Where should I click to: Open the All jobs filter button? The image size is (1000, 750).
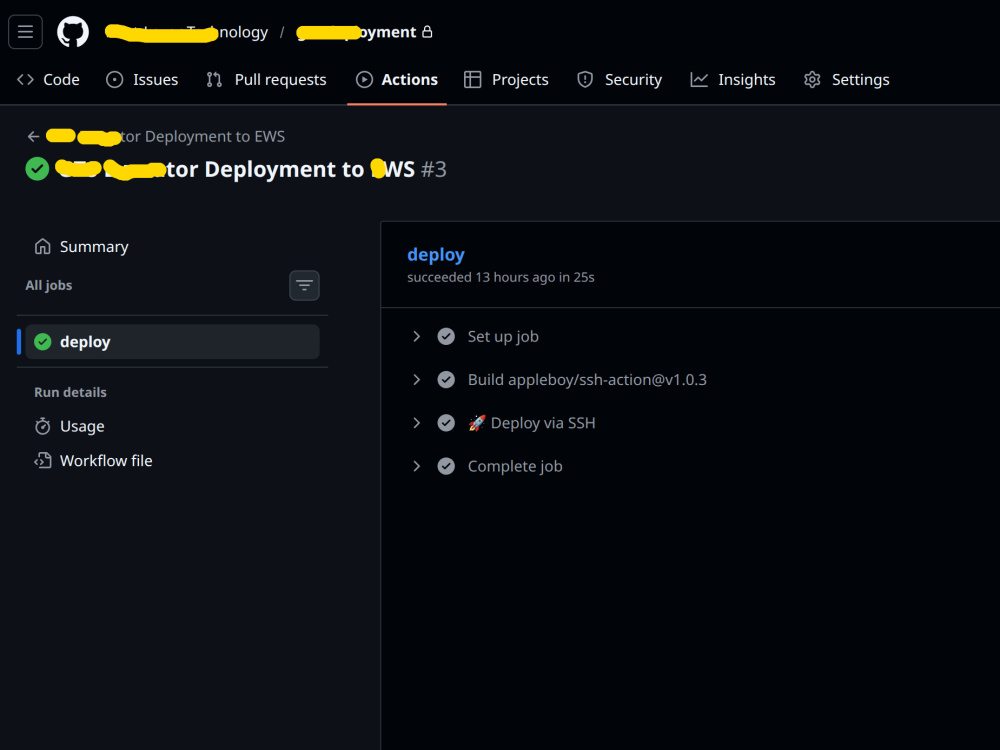(x=304, y=285)
